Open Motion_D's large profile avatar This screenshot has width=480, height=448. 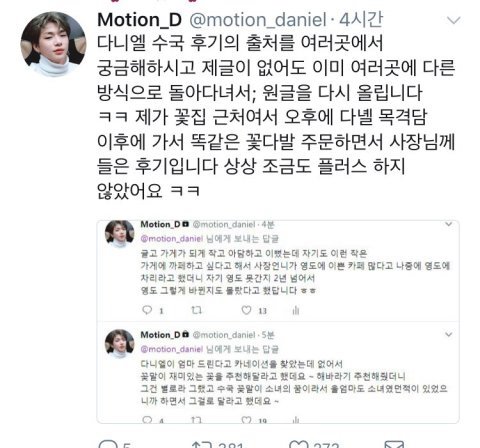53,44
